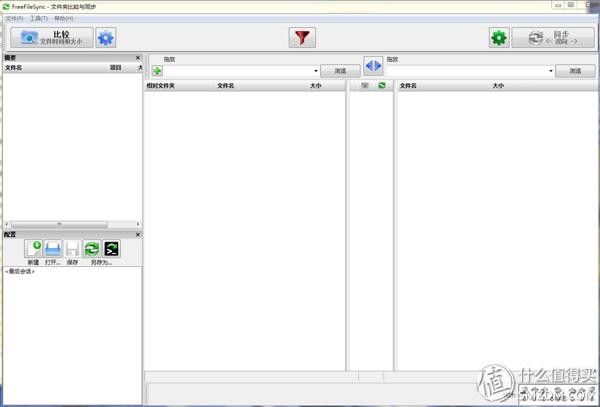
Task: Click overview panel scroll right arrow
Action: [138, 224]
